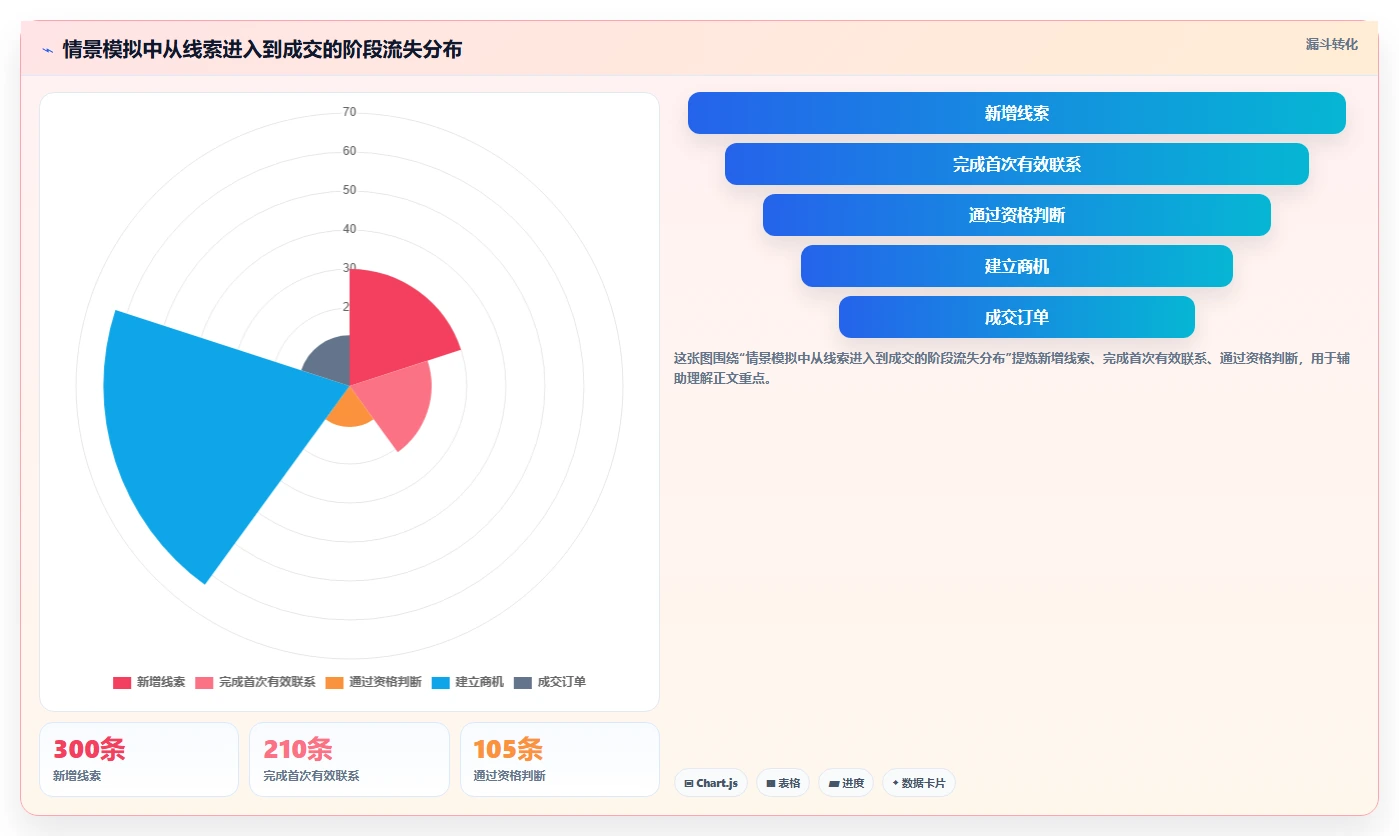Open the 300条 新增线索 data card
The height and width of the screenshot is (836, 1399).
[x=139, y=759]
